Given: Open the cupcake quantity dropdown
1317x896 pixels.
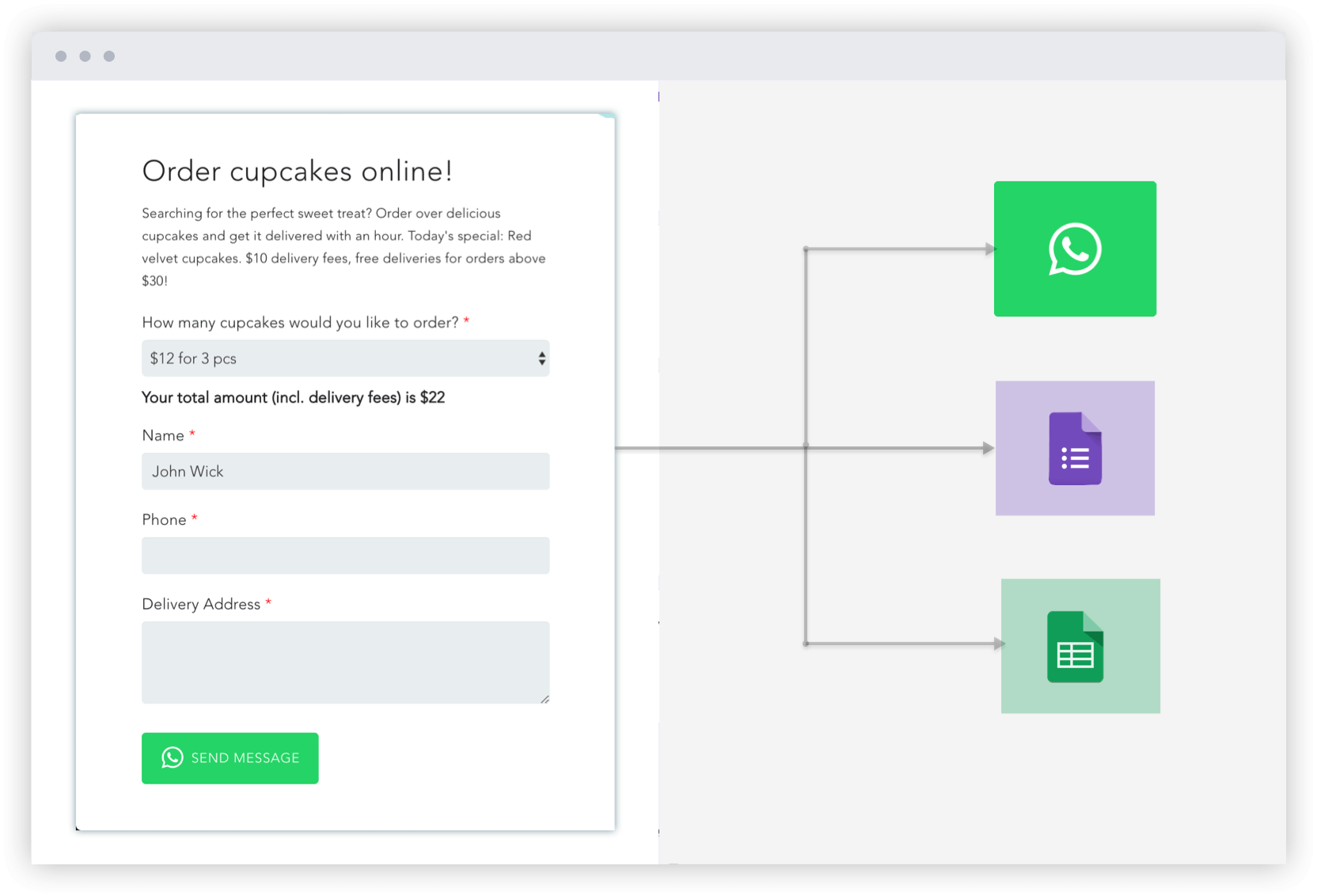Looking at the screenshot, I should [345, 359].
